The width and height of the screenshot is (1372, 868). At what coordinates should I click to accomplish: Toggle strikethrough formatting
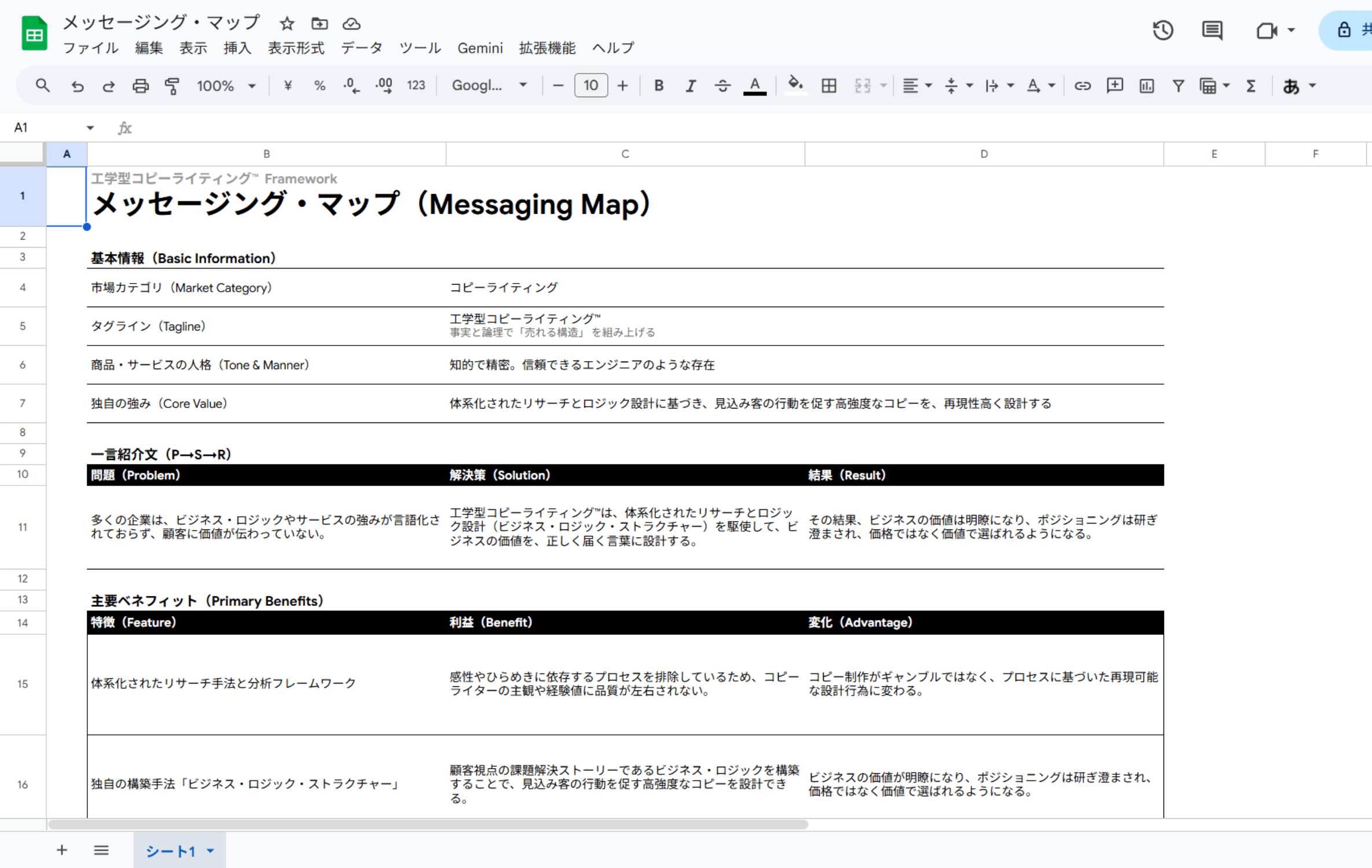[722, 86]
